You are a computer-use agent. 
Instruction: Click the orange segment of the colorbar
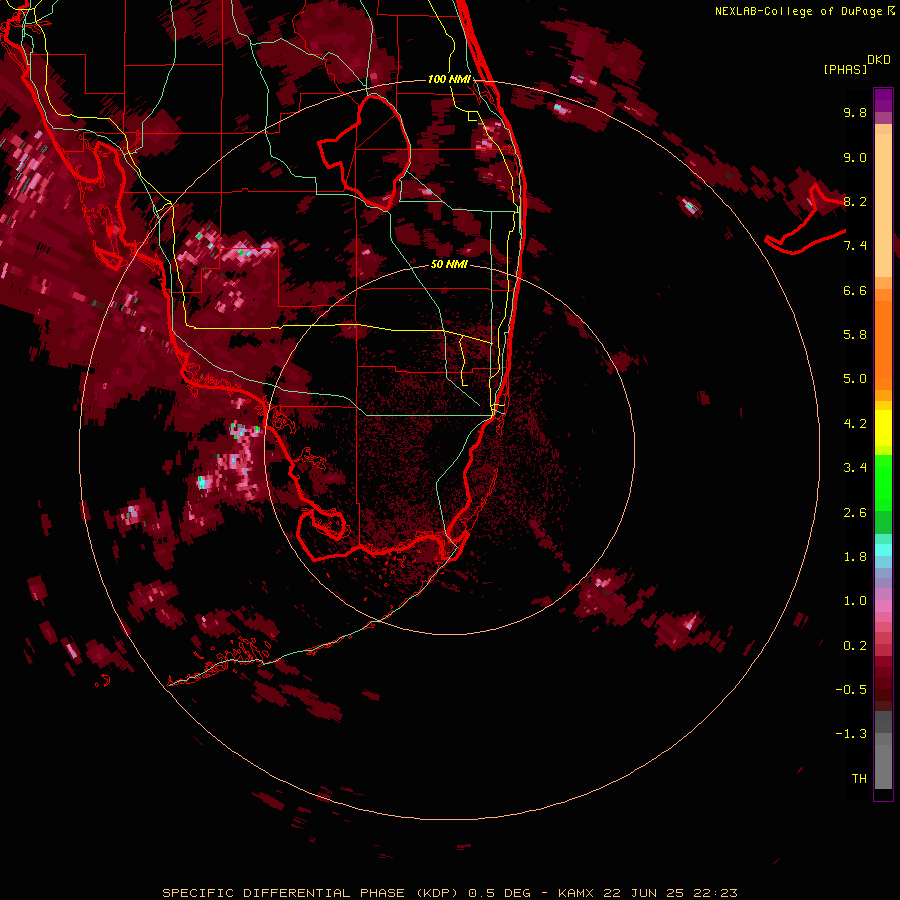[x=883, y=344]
